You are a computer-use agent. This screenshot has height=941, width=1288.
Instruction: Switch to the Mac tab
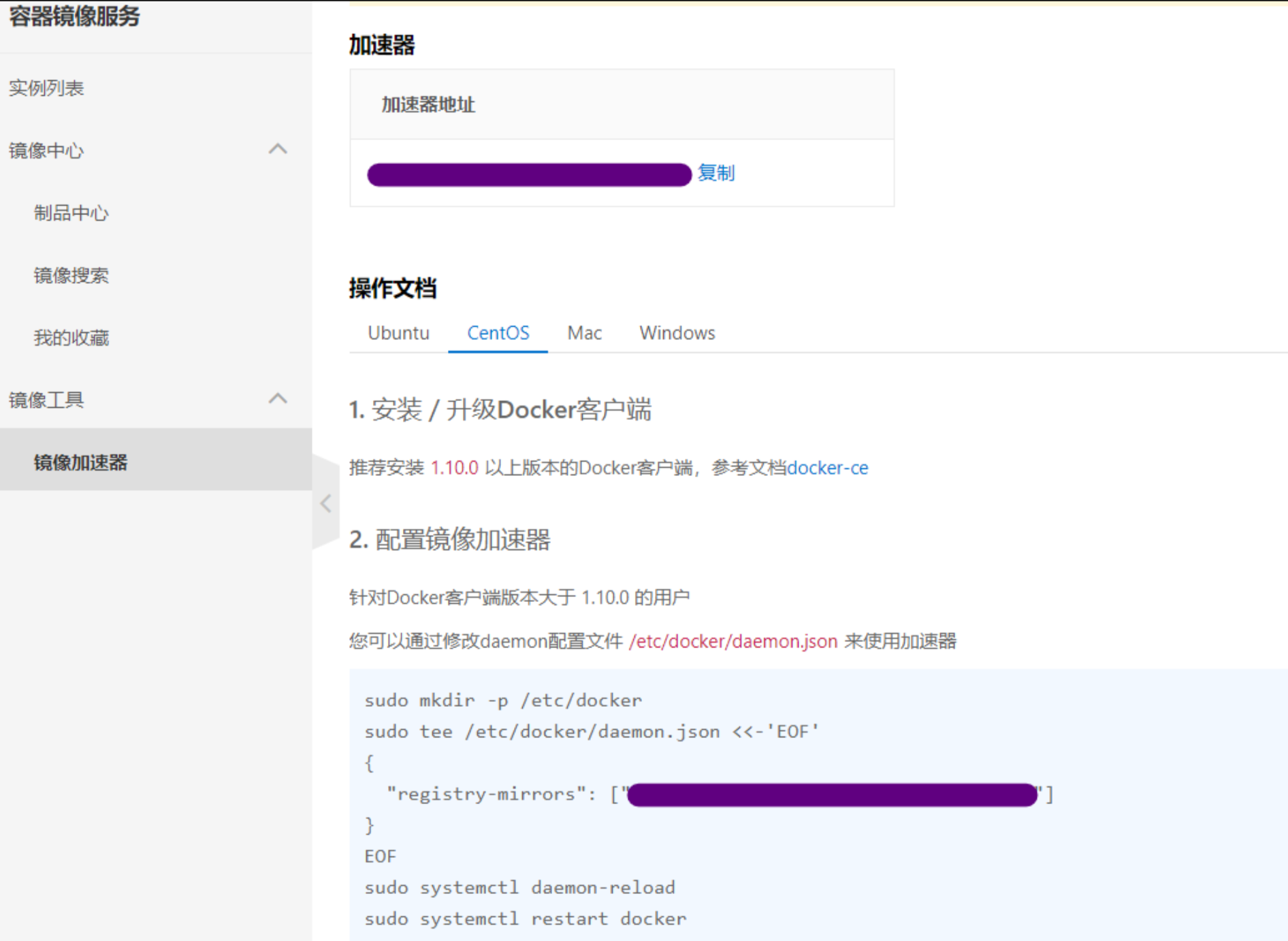pos(585,333)
